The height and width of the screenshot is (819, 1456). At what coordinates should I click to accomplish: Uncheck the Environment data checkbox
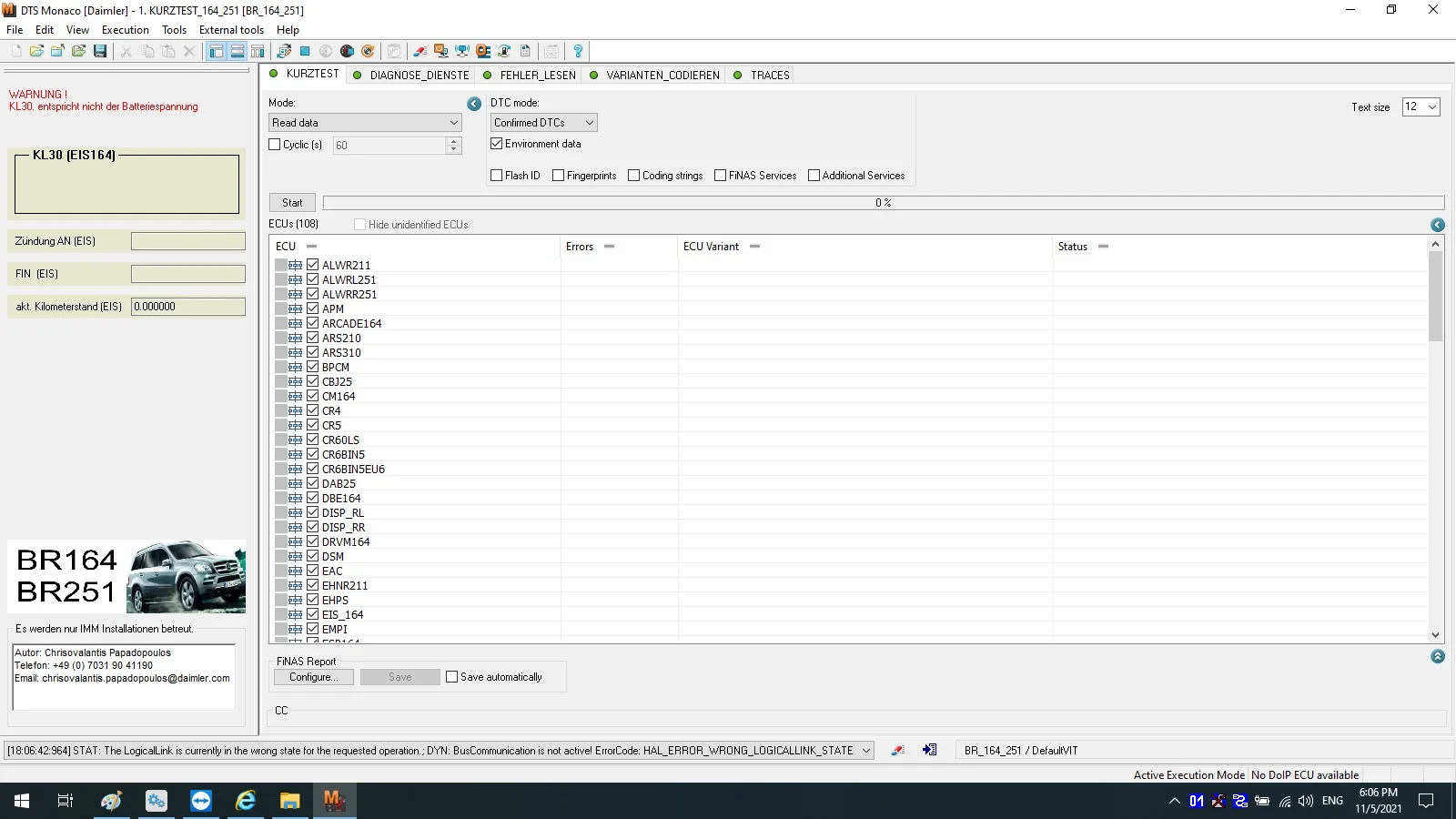pyautogui.click(x=497, y=144)
